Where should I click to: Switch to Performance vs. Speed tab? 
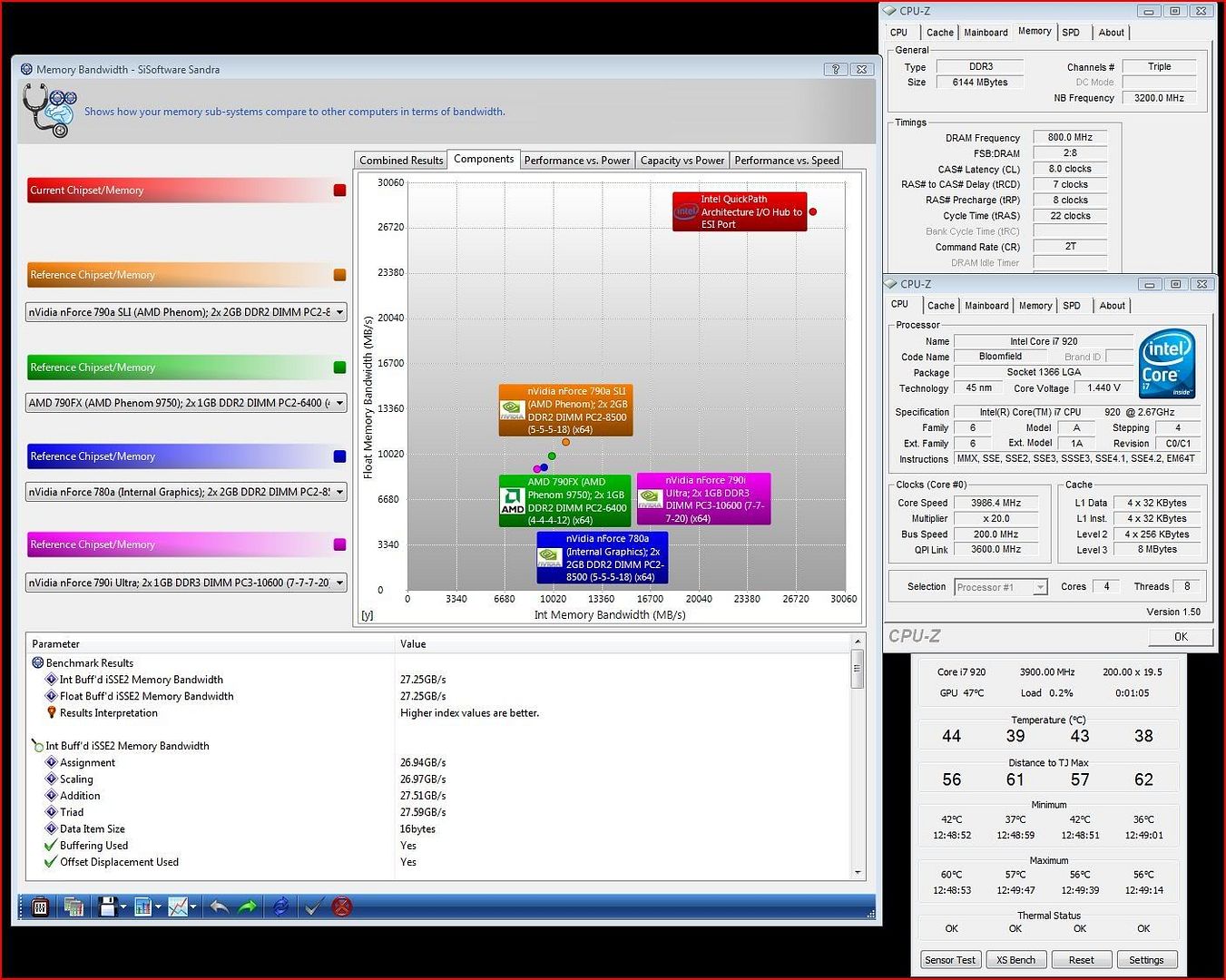tap(787, 161)
